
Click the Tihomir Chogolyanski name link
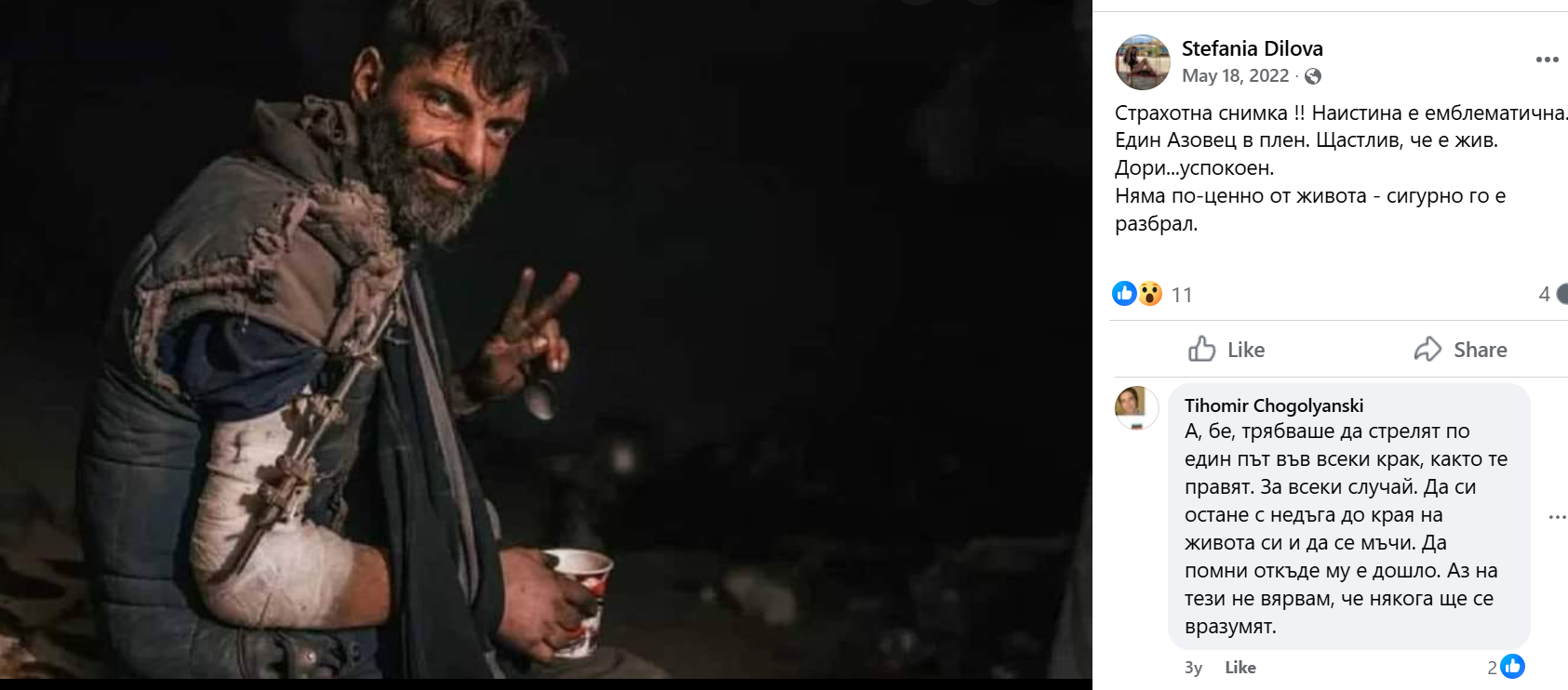click(x=1273, y=405)
